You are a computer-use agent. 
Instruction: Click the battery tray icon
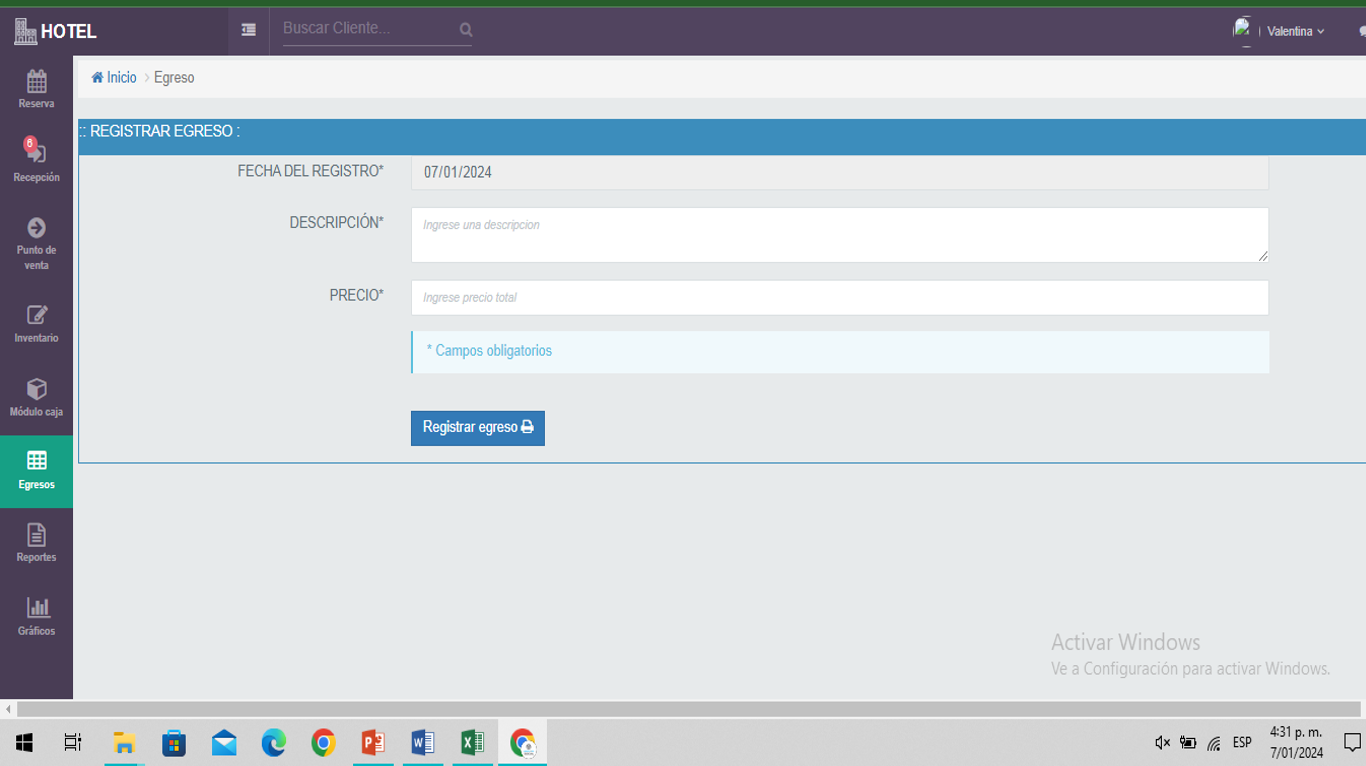coord(1188,743)
